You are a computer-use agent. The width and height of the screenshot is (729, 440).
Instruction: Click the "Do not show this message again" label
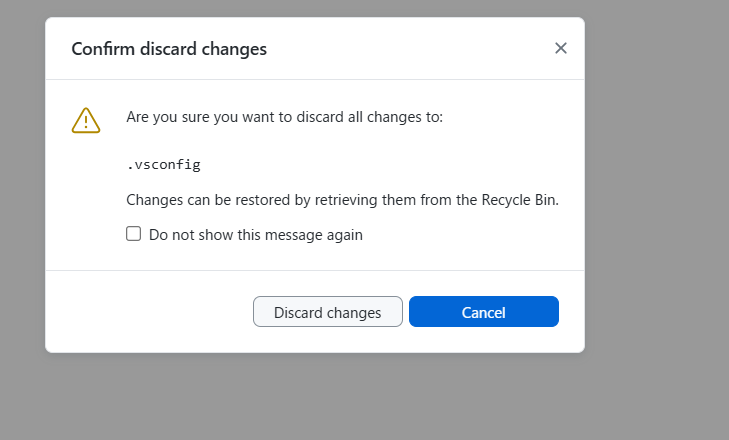[x=255, y=235]
